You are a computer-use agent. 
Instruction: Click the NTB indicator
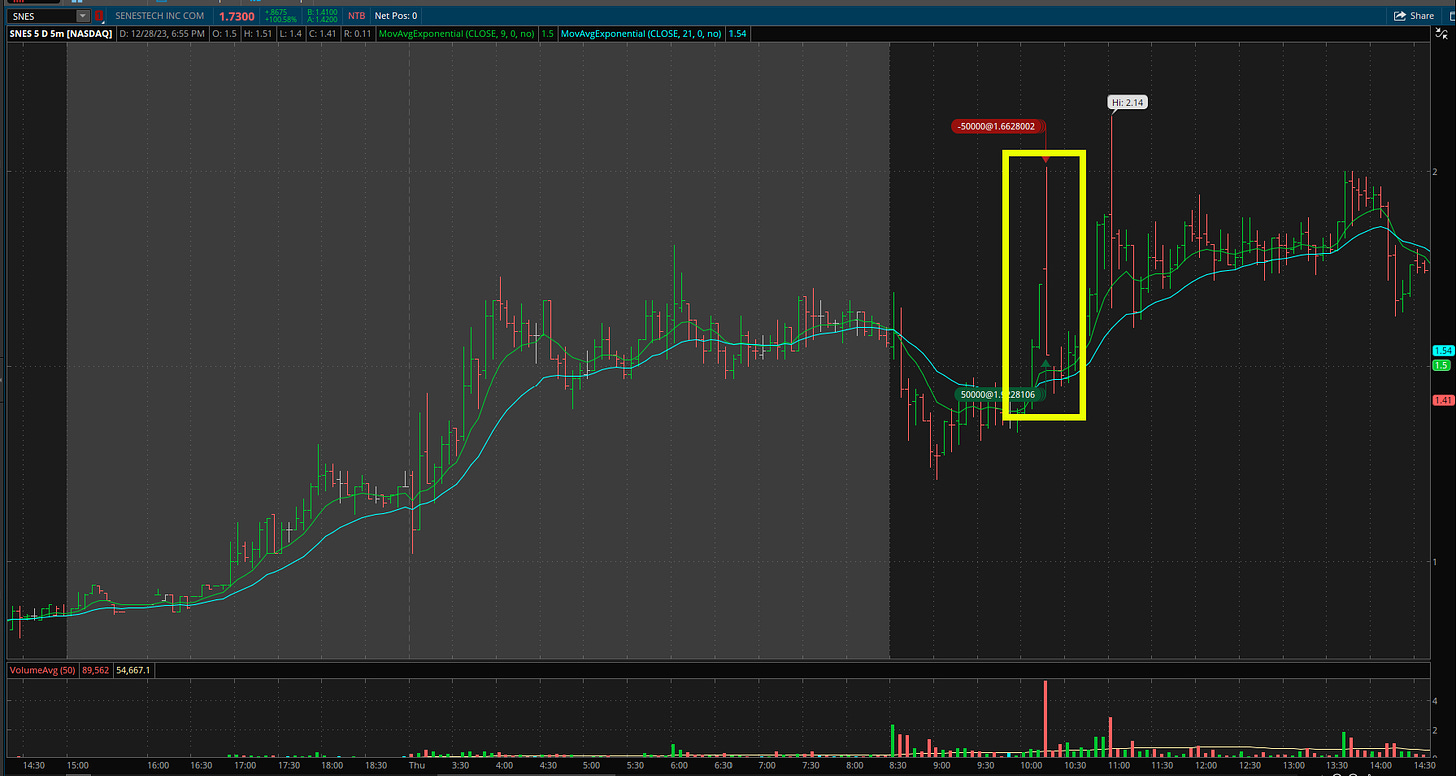tap(356, 16)
